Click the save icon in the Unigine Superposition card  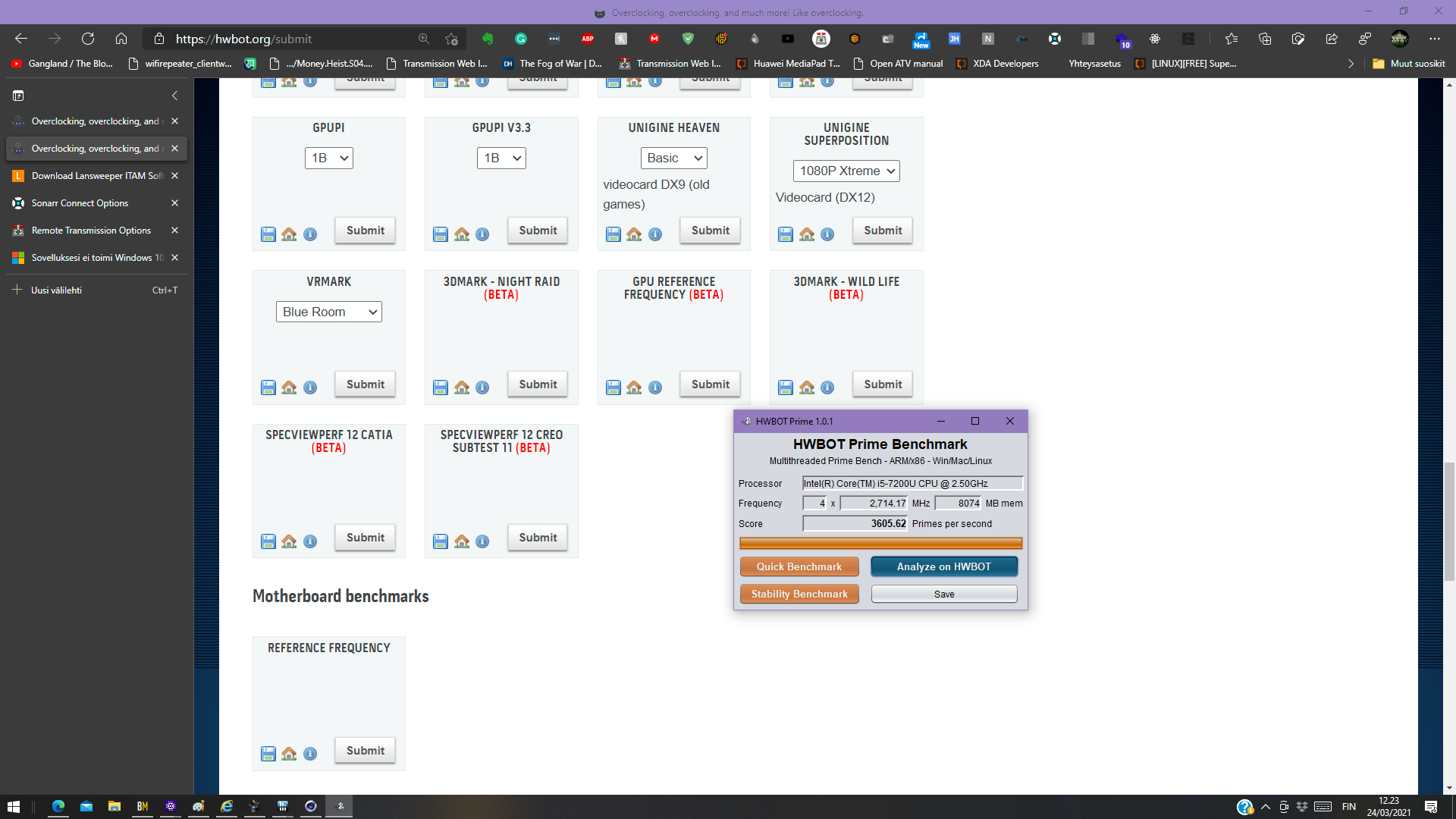click(786, 234)
